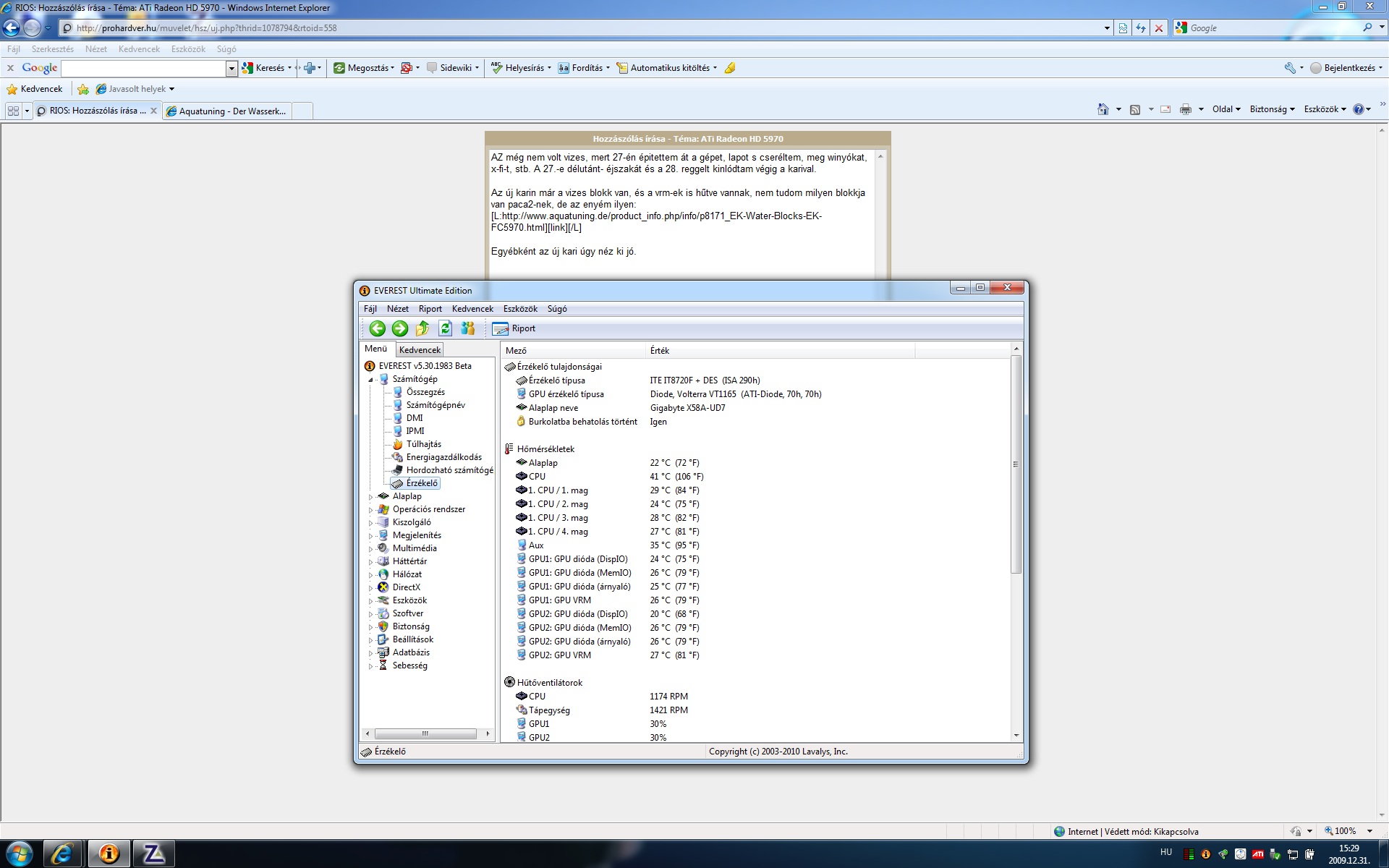The image size is (1389, 868).
Task: Click IE stop loading X icon
Action: tap(1159, 28)
